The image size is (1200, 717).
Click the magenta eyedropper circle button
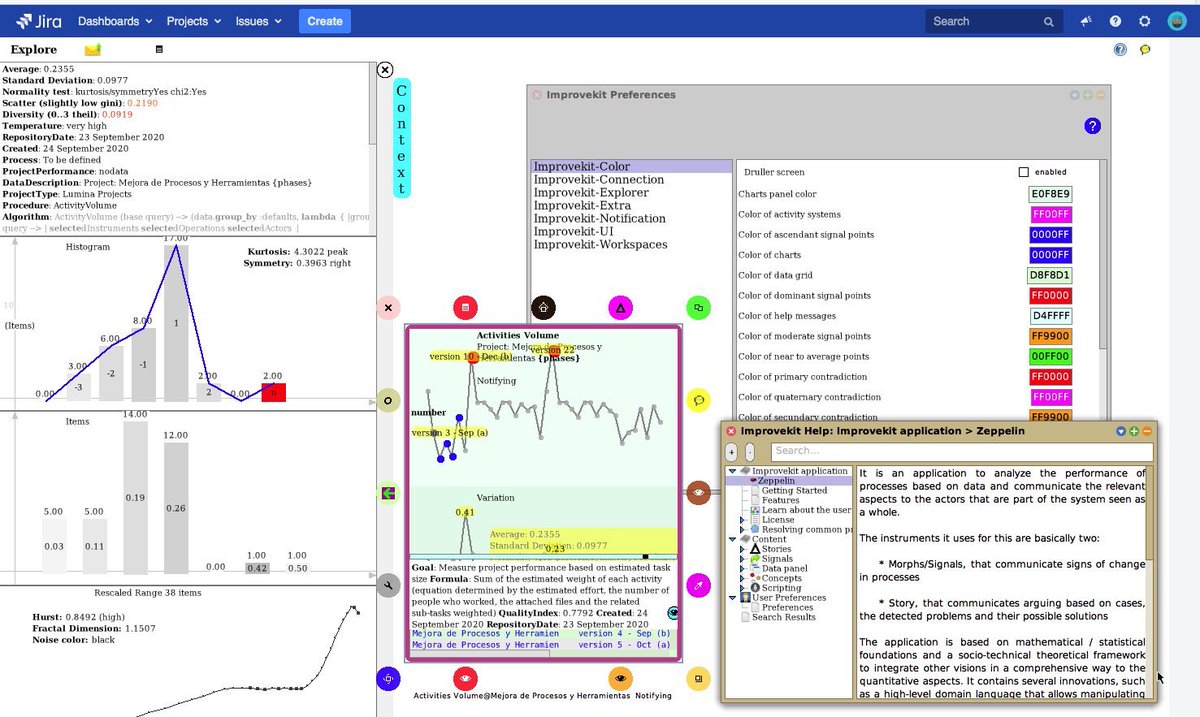pos(698,586)
